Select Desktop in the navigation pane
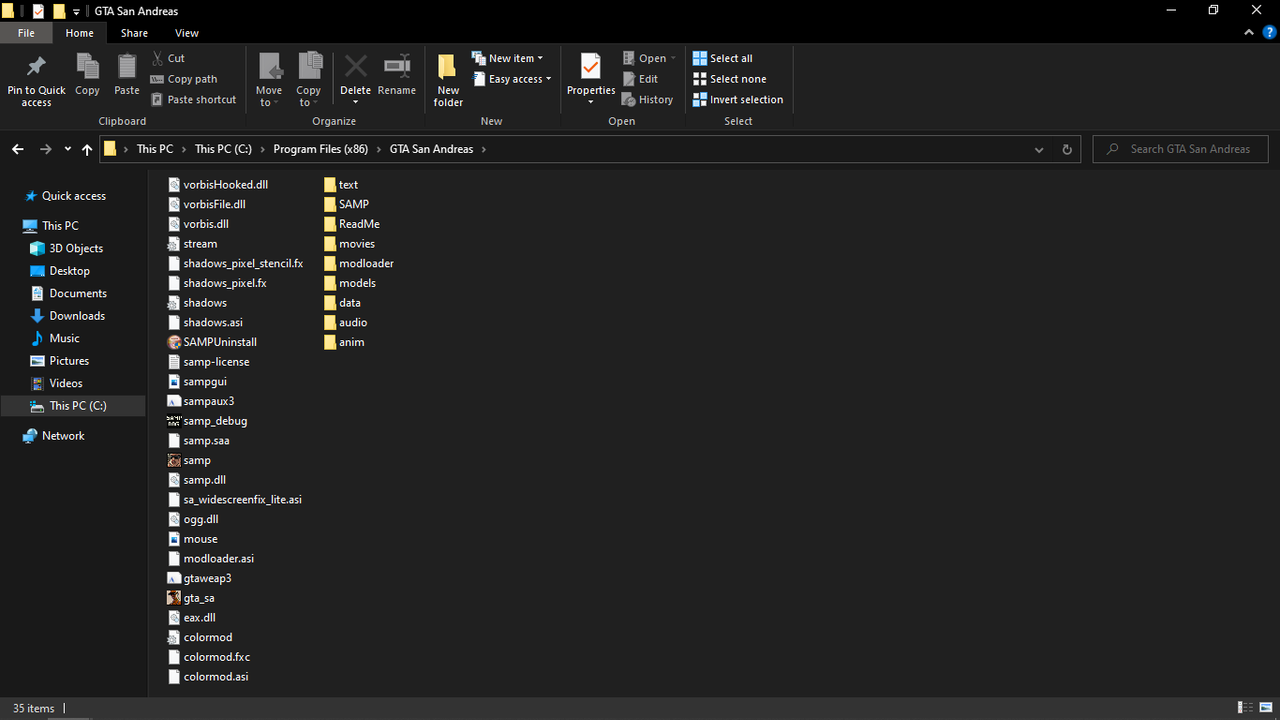 [x=69, y=271]
